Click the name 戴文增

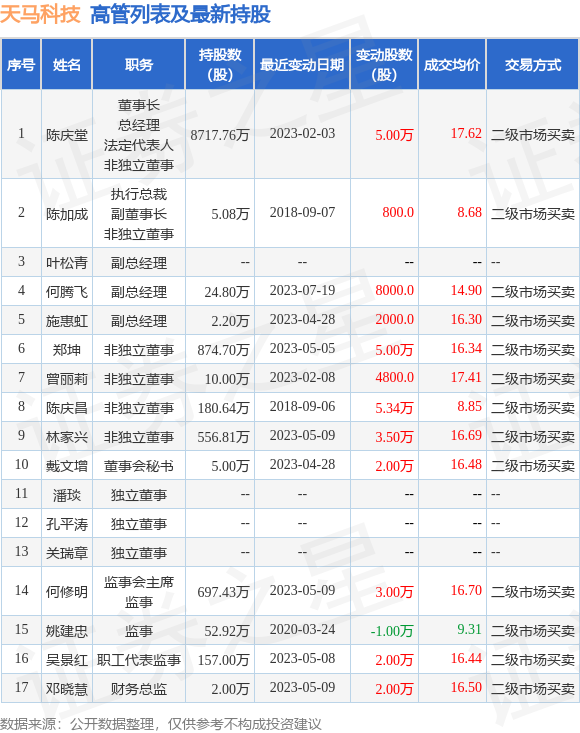67,466
